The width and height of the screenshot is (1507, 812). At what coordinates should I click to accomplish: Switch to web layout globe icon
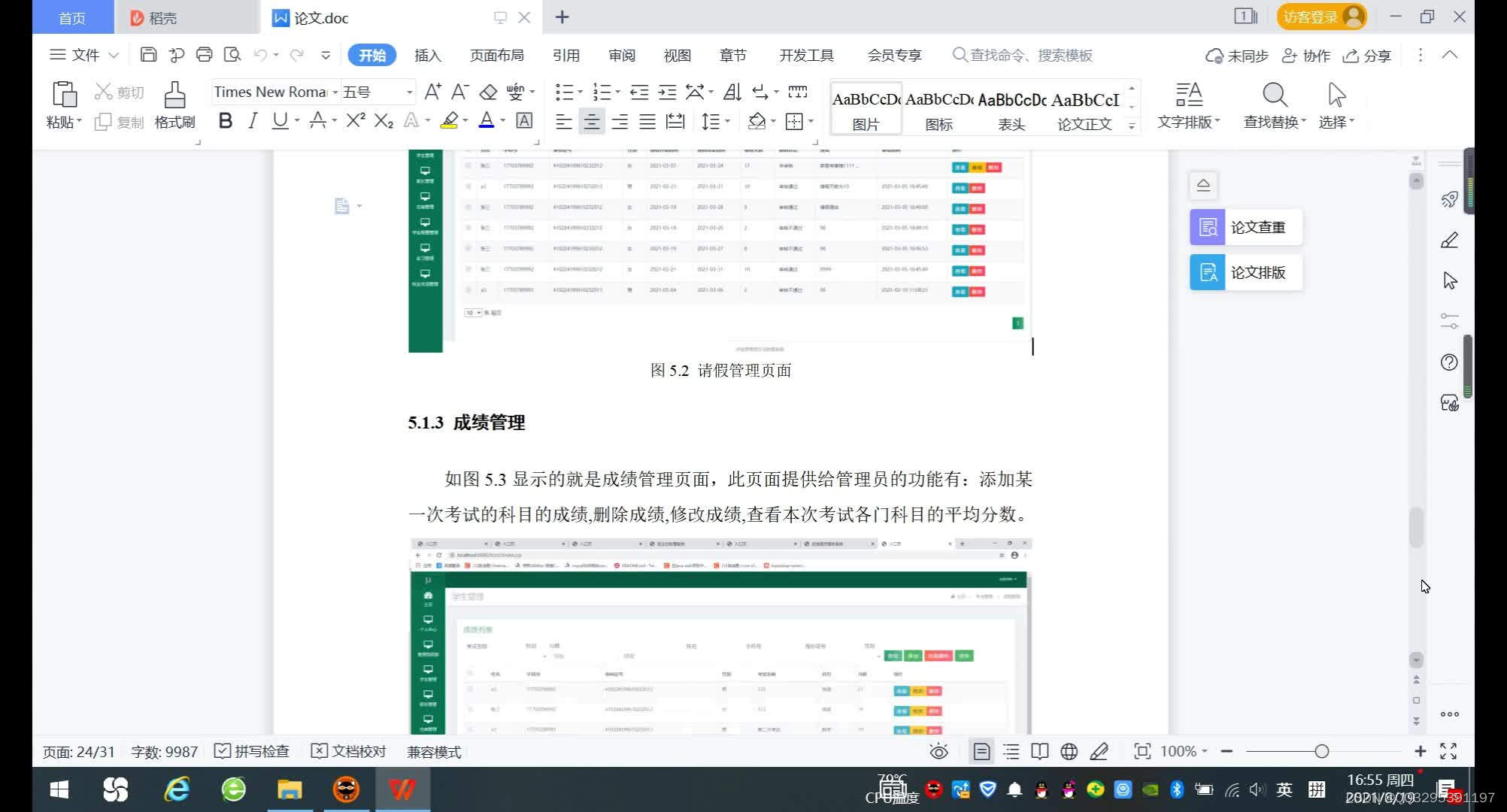point(1069,751)
